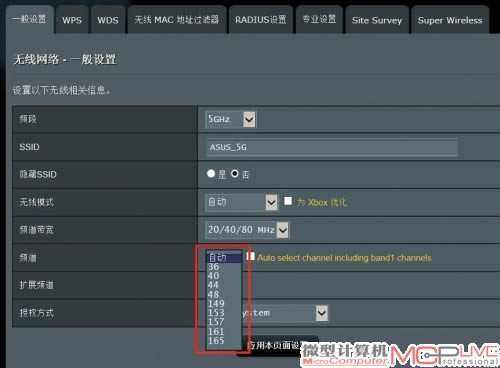This screenshot has width=500, height=368.
Task: Click the 应用本页面设置 apply button
Action: tap(277, 345)
